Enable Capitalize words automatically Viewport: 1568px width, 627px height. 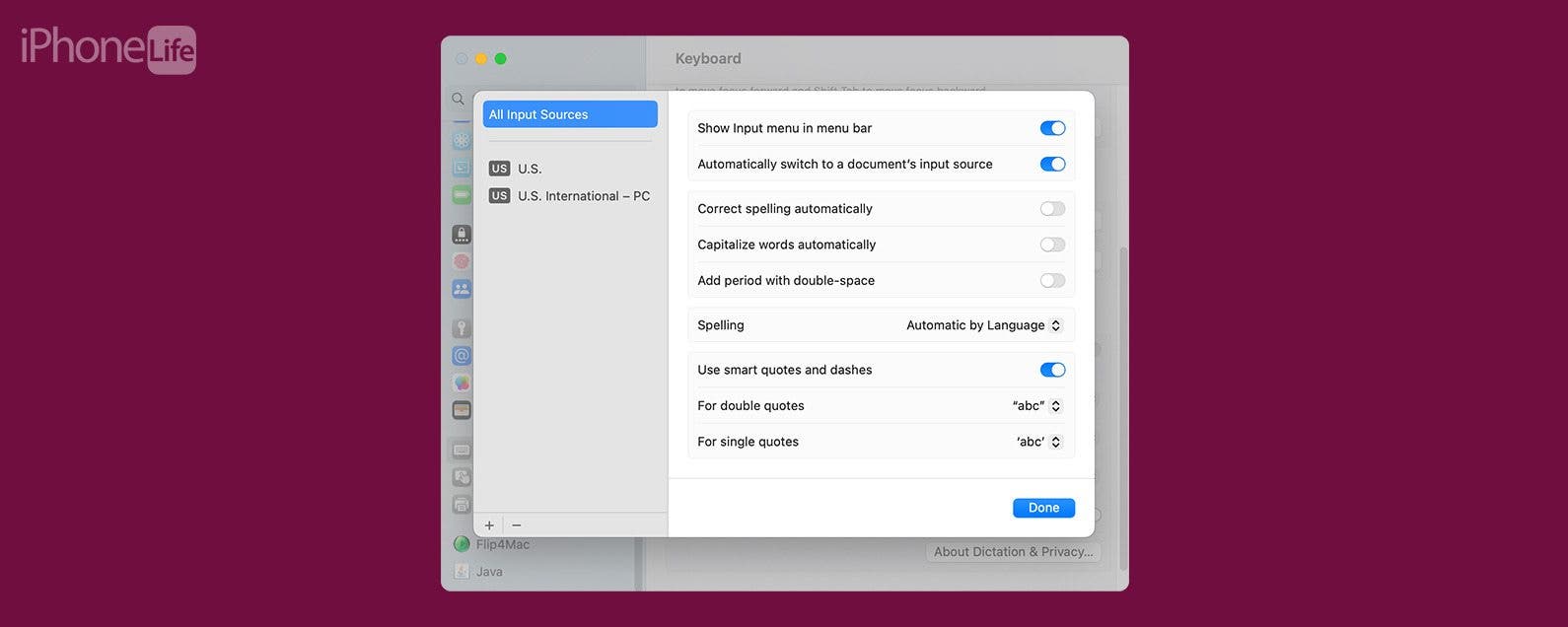click(x=1052, y=244)
